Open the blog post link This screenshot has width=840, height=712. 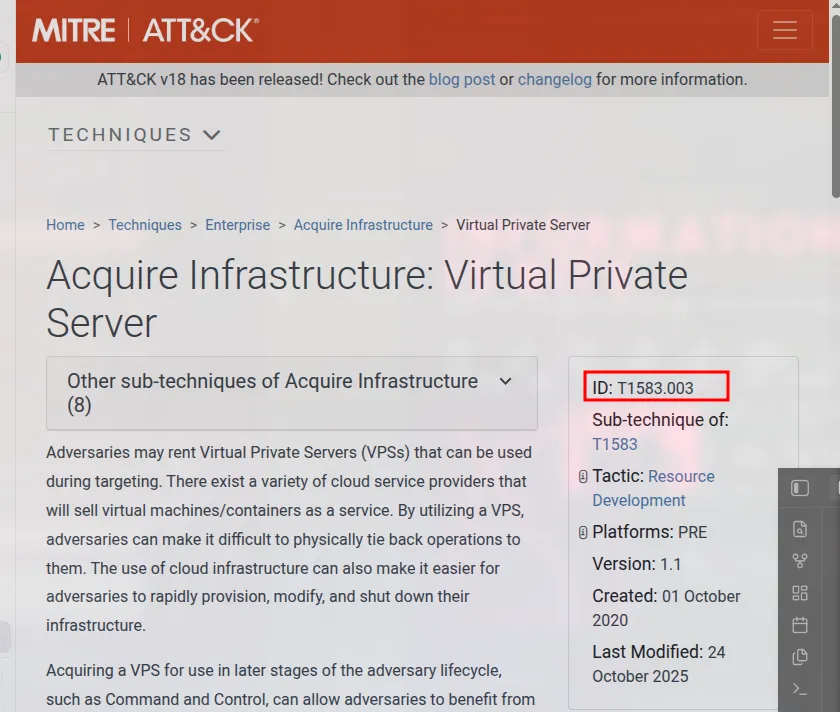[462, 79]
